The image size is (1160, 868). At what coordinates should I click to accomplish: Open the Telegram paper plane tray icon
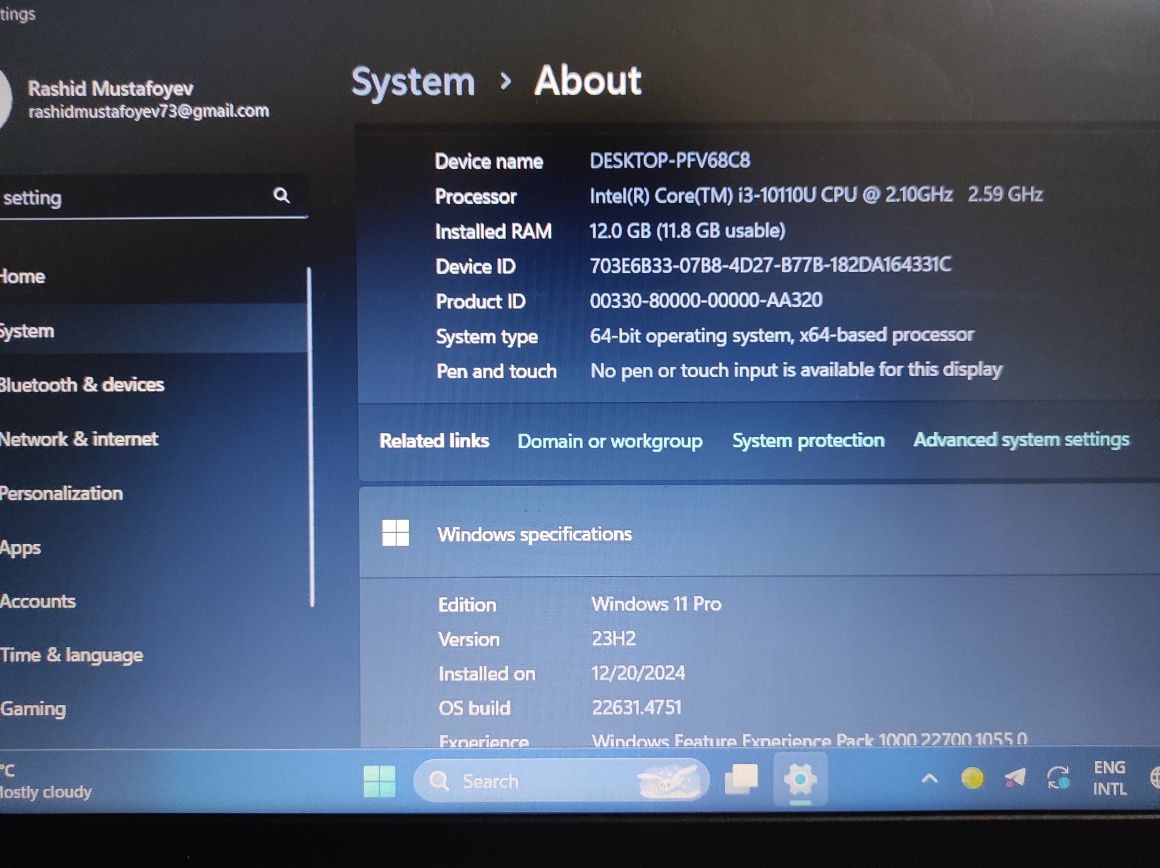click(x=1015, y=777)
